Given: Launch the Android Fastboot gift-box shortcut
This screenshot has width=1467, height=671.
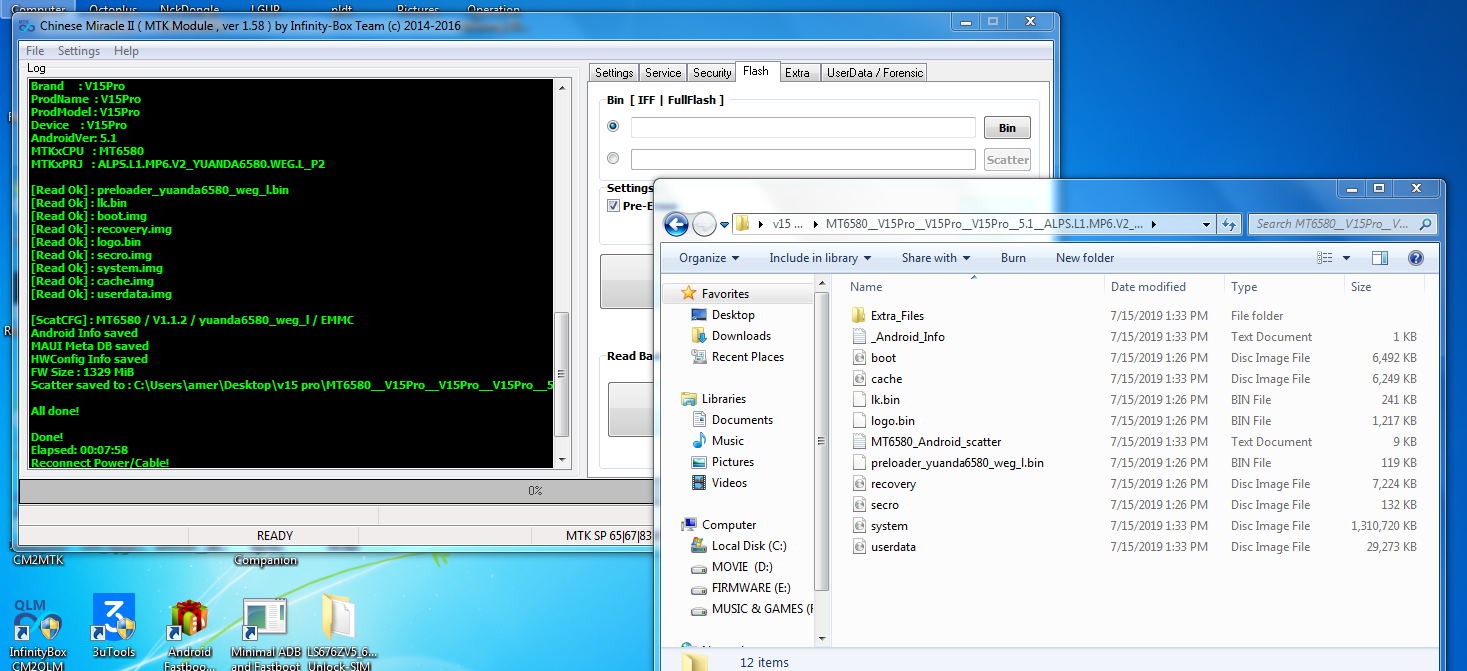Looking at the screenshot, I should point(189,632).
